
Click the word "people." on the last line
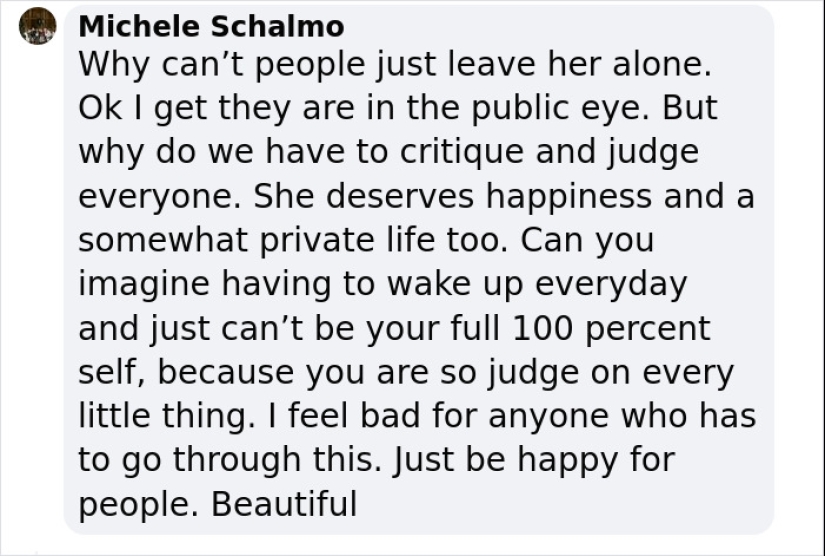coord(137,504)
